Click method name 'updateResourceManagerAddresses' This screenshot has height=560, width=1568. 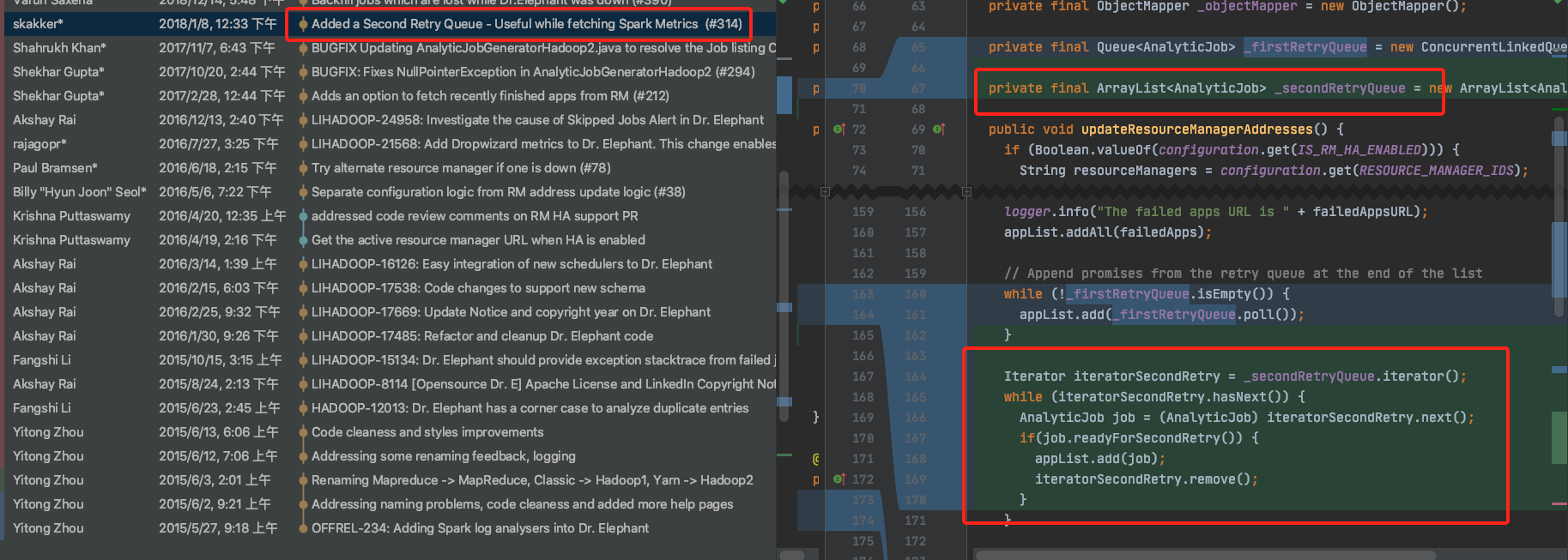[1196, 129]
